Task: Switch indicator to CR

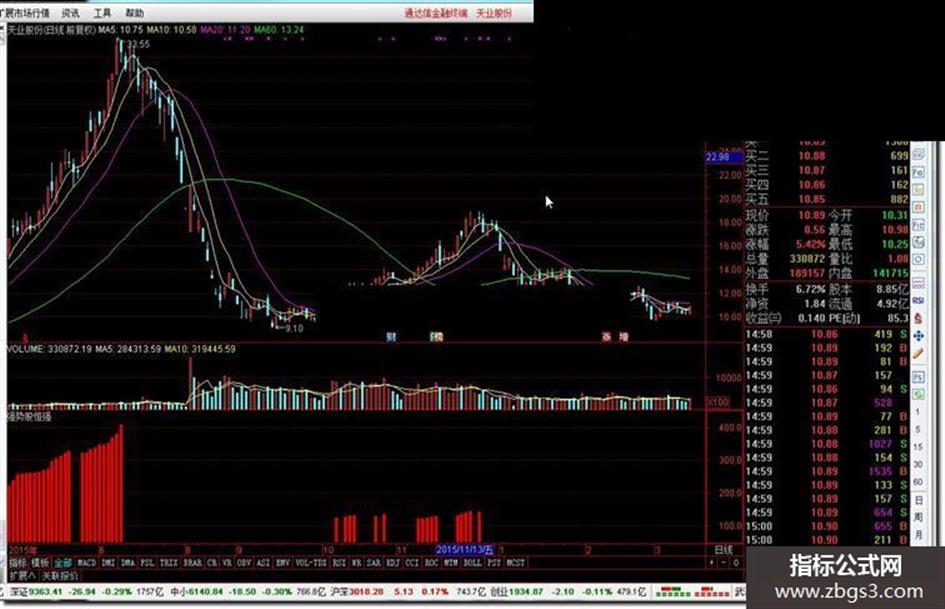Action: (212, 563)
